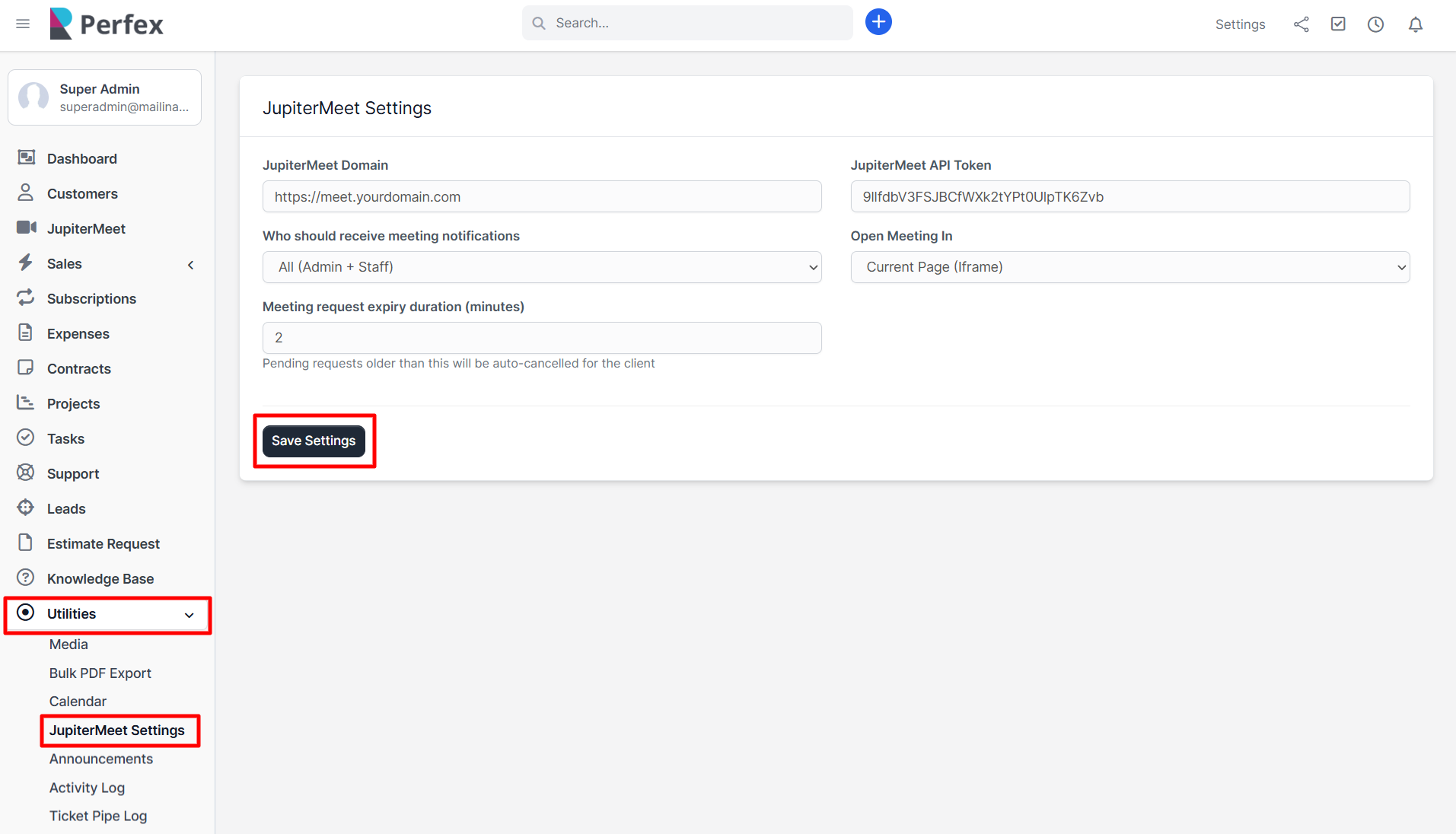Click the blue plus quick-create button
Image resolution: width=1456 pixels, height=834 pixels.
tap(878, 22)
